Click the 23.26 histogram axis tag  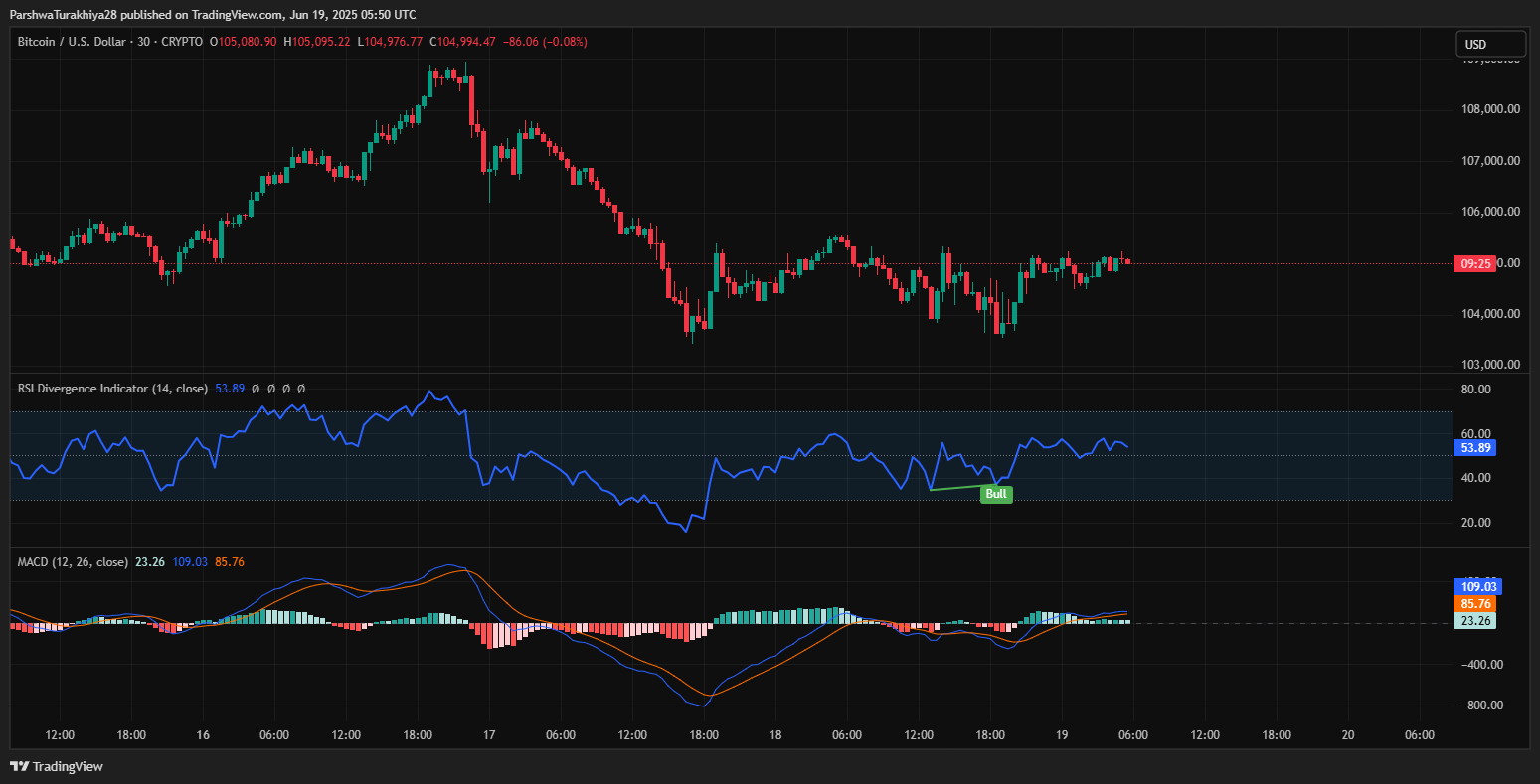pos(1475,620)
